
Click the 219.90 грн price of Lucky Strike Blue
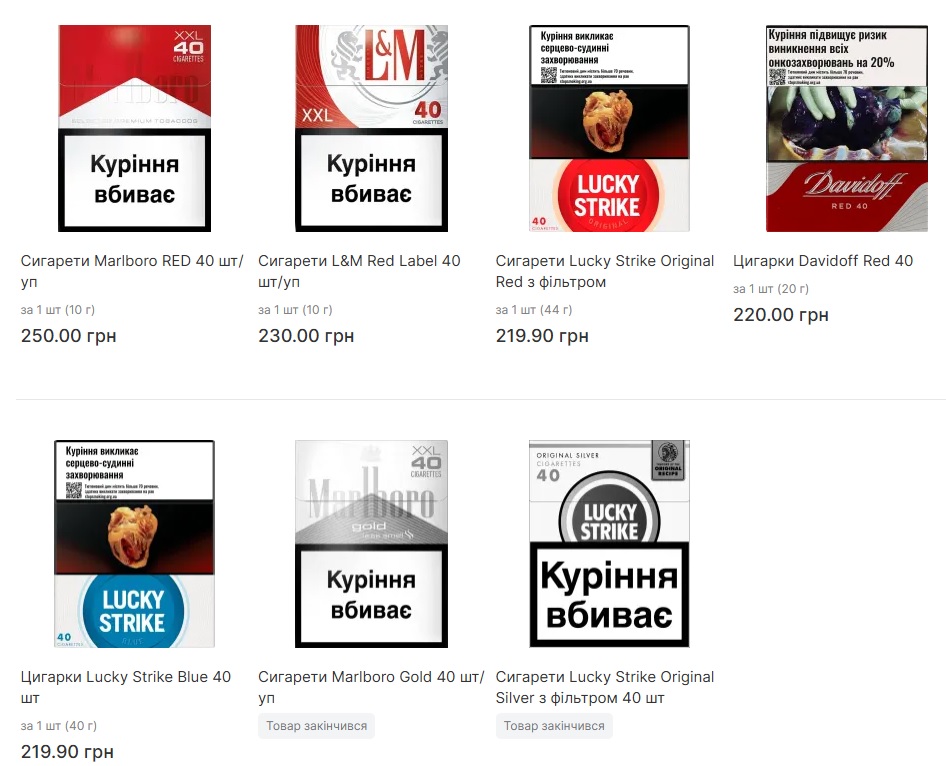[68, 752]
